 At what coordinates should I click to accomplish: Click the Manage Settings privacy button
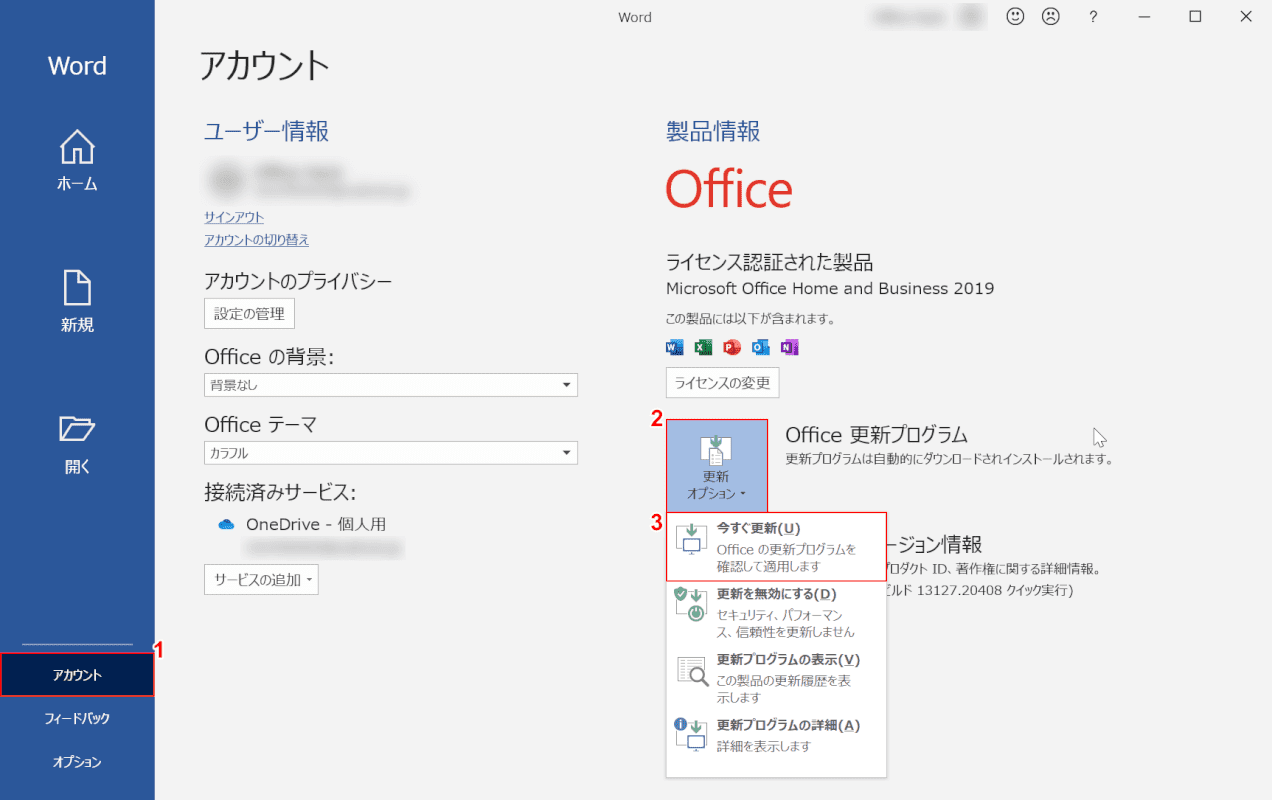point(249,313)
